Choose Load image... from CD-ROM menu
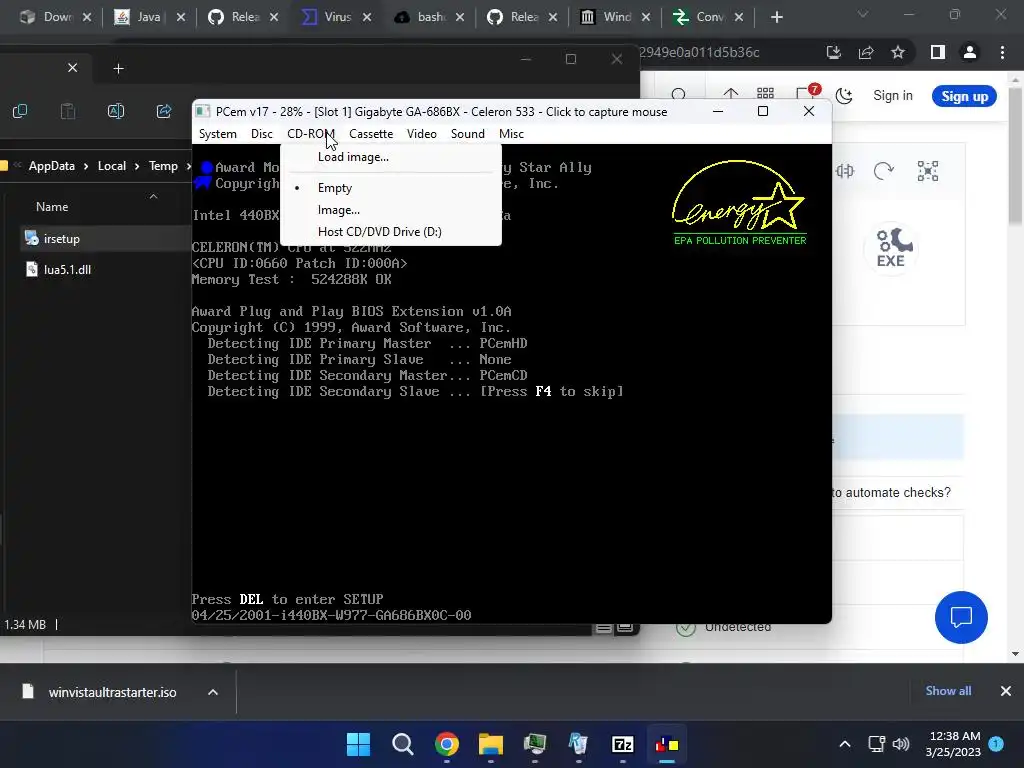The width and height of the screenshot is (1024, 768). pos(353,157)
